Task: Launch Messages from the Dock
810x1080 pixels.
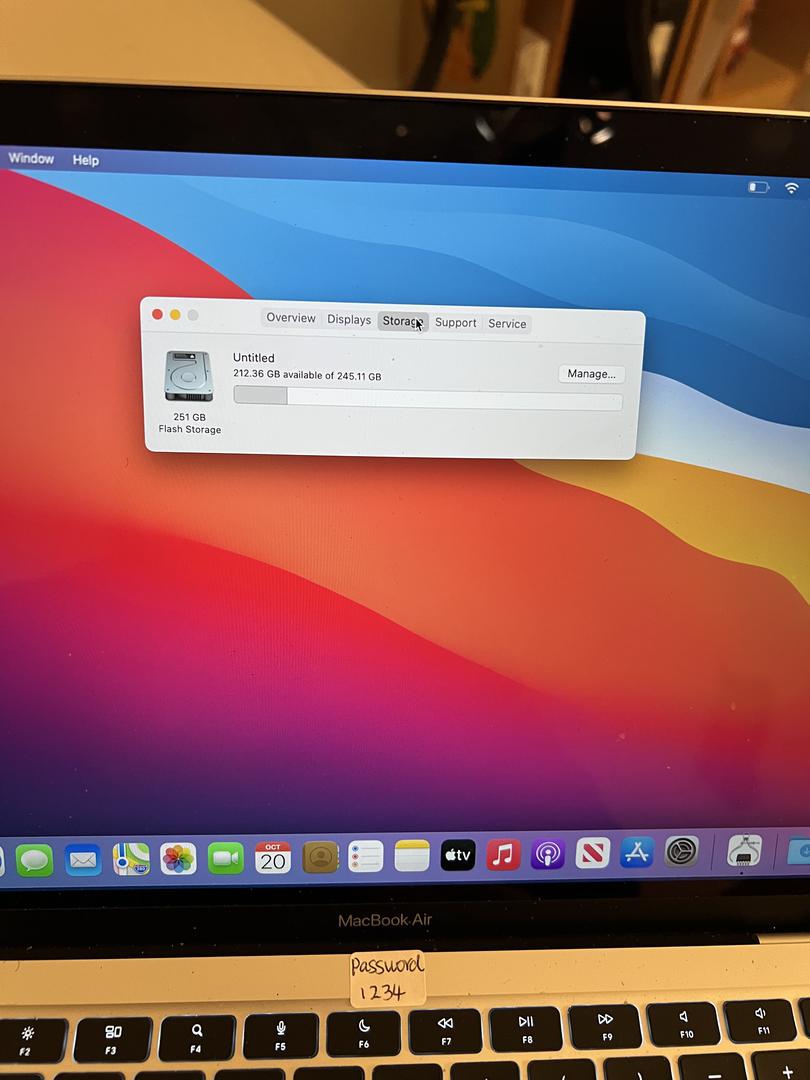Action: point(34,860)
